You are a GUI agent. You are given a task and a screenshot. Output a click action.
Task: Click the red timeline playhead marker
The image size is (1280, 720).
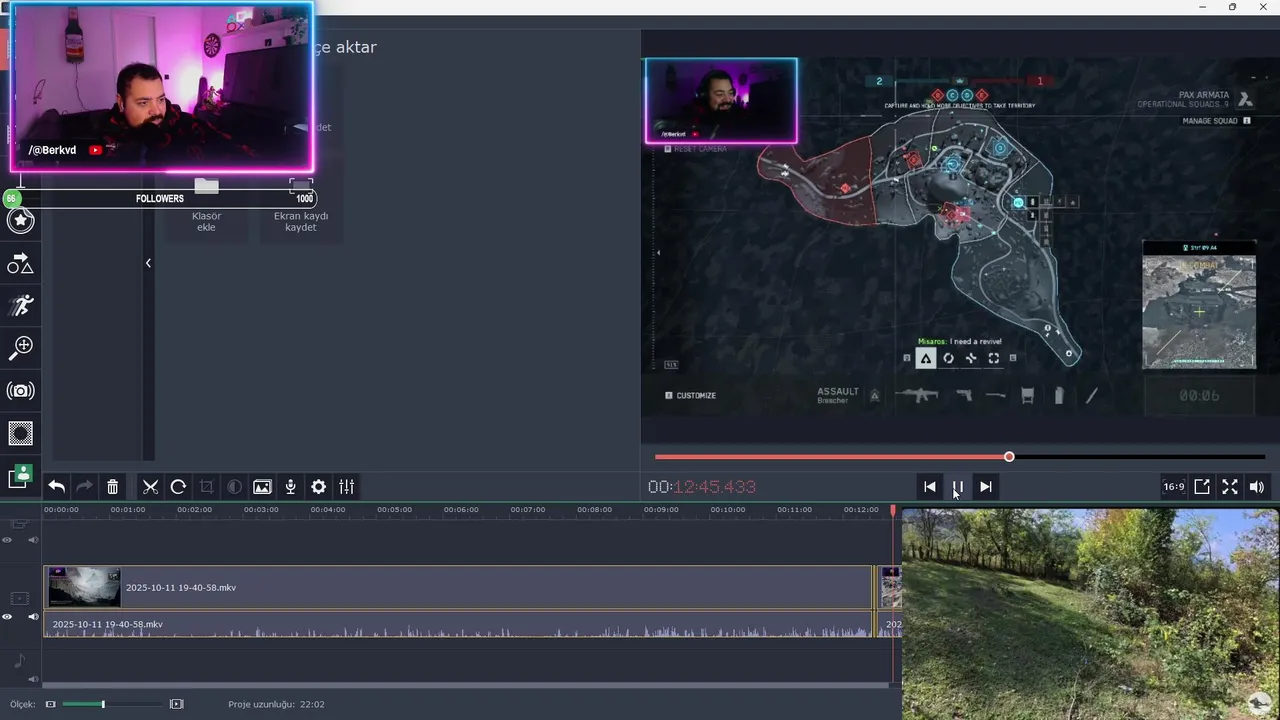[893, 511]
